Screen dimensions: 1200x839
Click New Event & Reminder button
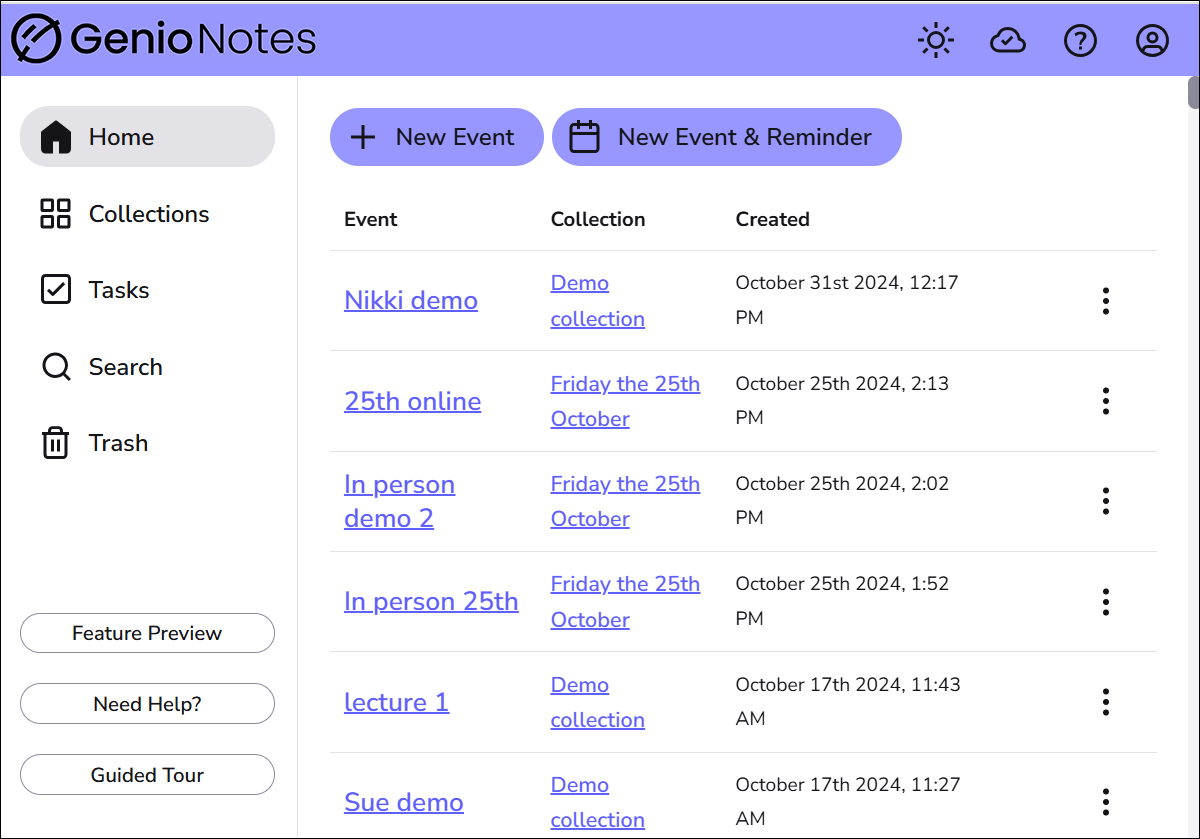[x=726, y=137]
